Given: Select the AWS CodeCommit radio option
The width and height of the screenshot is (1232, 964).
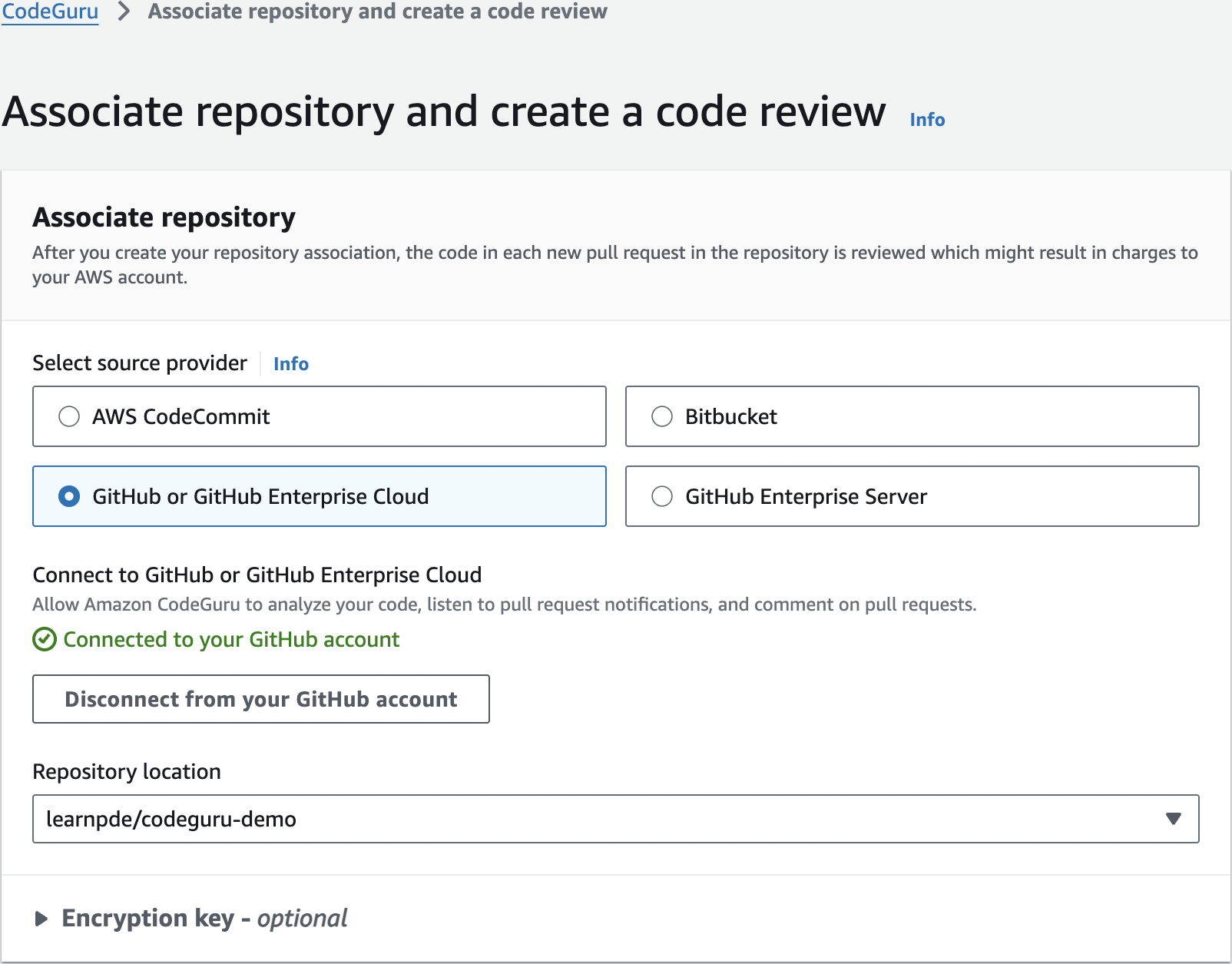Looking at the screenshot, I should pyautogui.click(x=320, y=416).
